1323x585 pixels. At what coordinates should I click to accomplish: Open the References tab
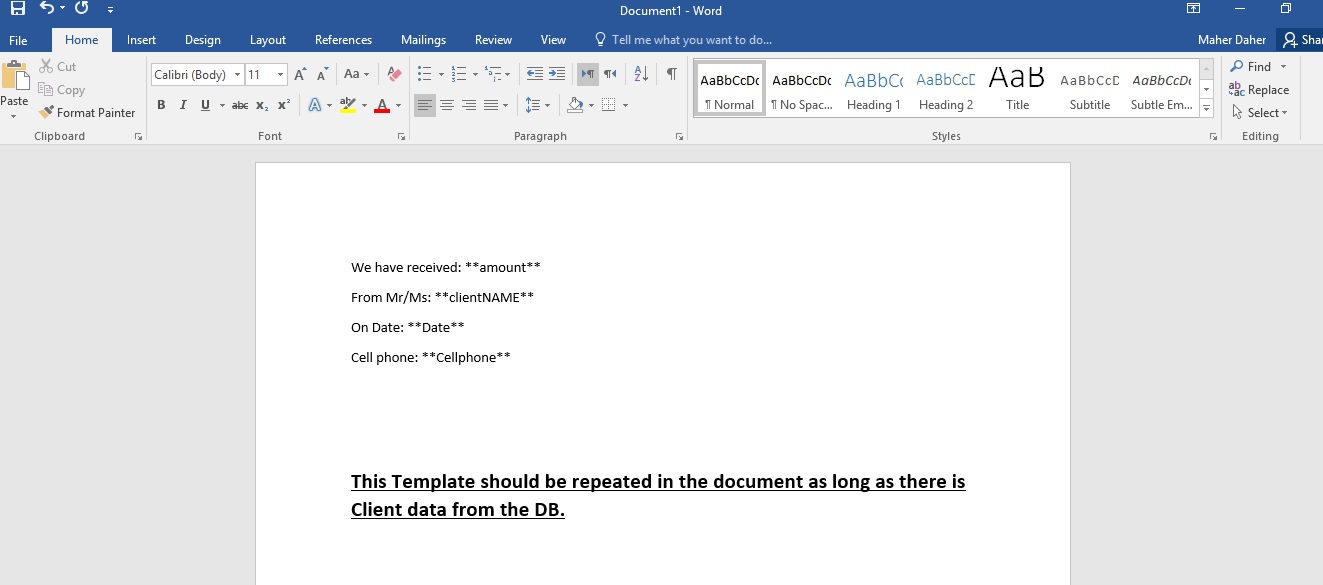coord(343,40)
